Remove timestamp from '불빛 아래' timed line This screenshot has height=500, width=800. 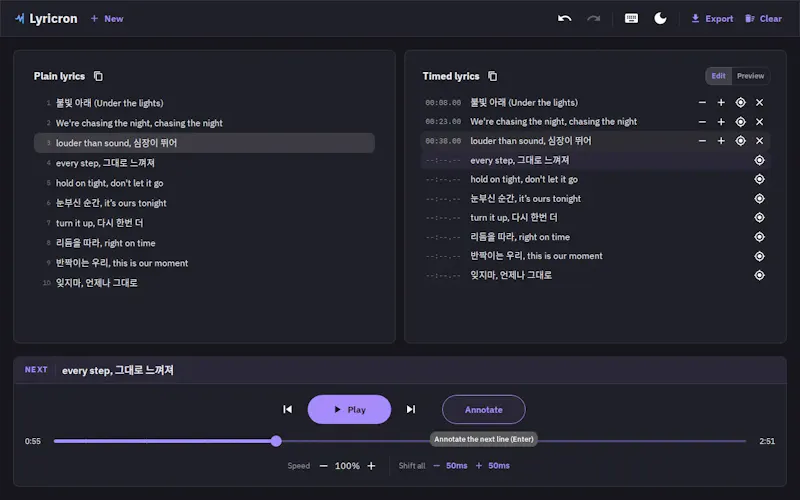tap(759, 103)
